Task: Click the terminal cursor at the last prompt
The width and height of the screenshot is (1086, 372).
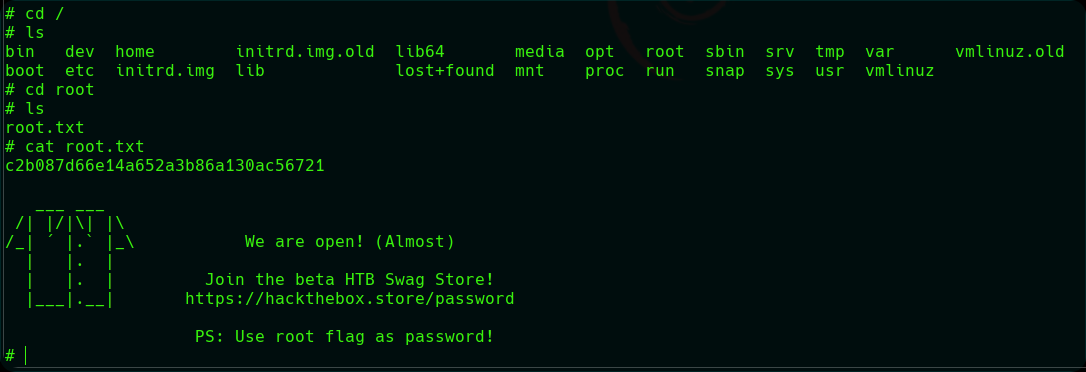Action: click(x=26, y=356)
